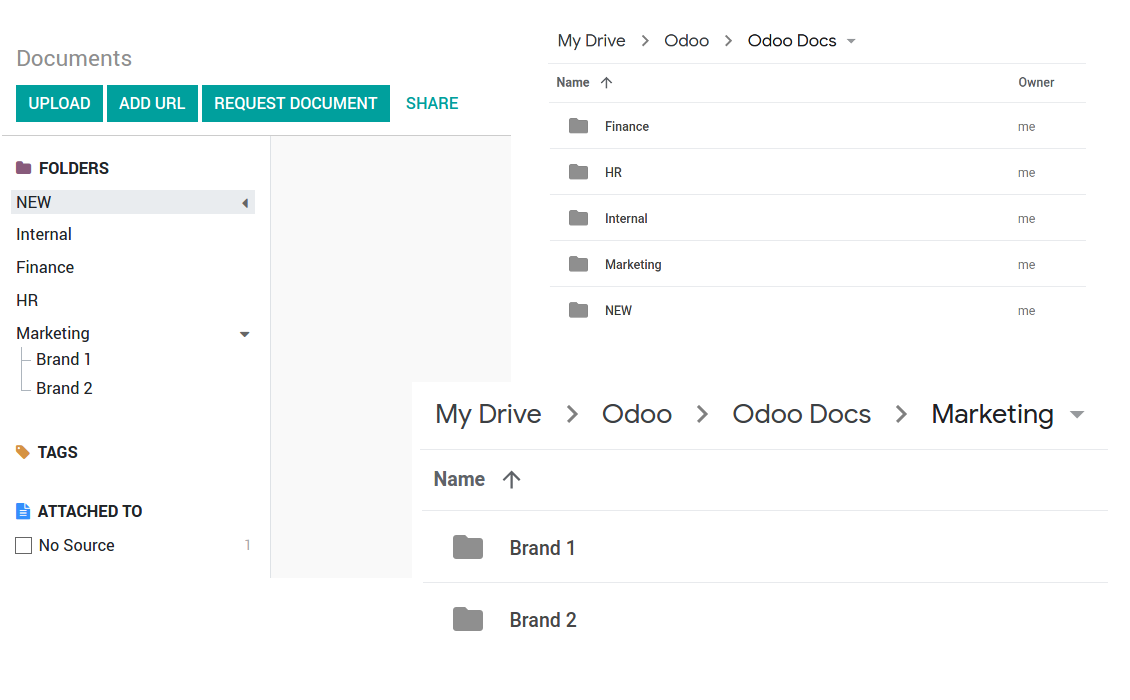Collapse arrow beside NEW folder in sidebar
The height and width of the screenshot is (700, 1130).
click(245, 203)
